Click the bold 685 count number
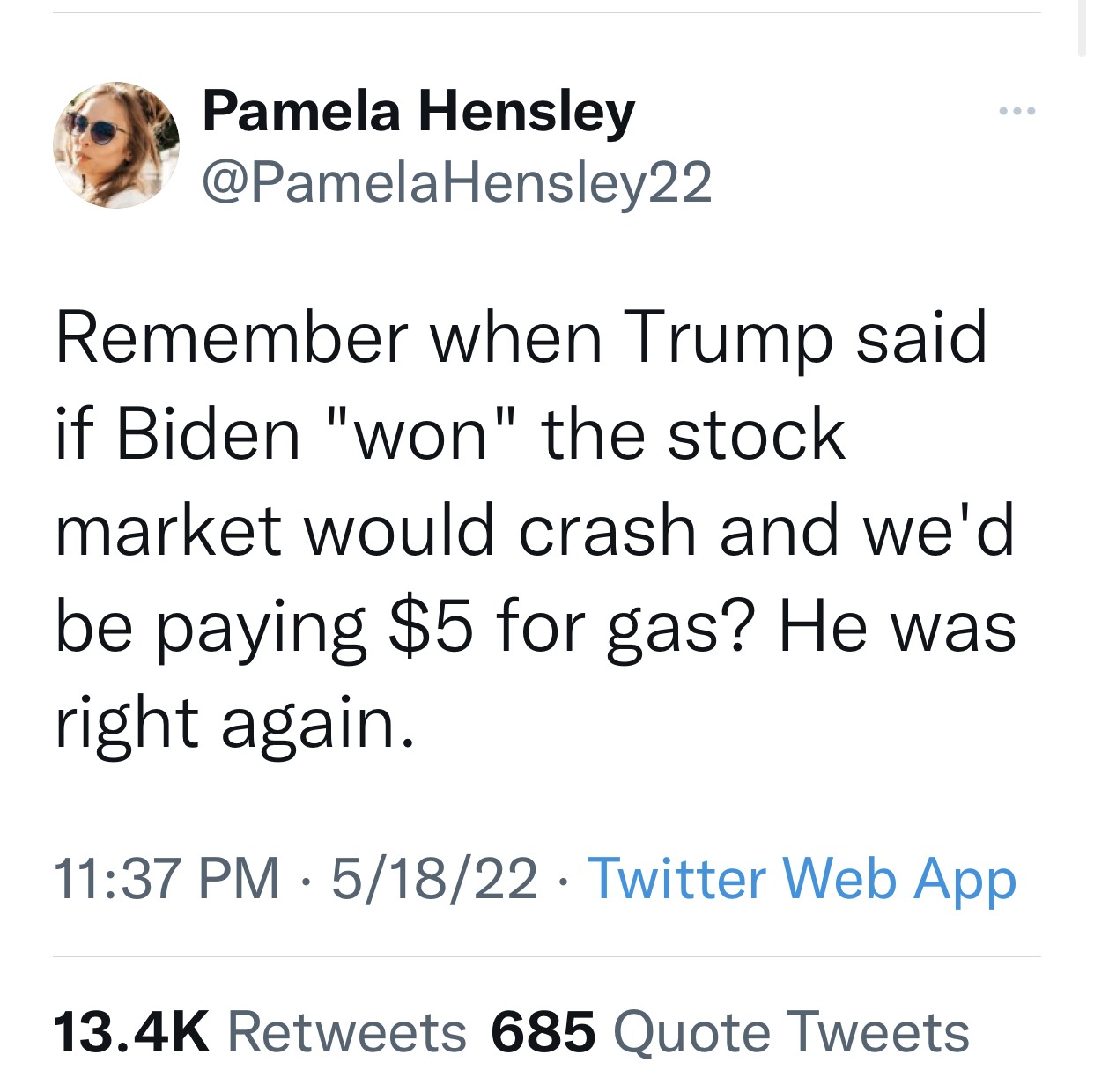1094x1092 pixels. [543, 1031]
